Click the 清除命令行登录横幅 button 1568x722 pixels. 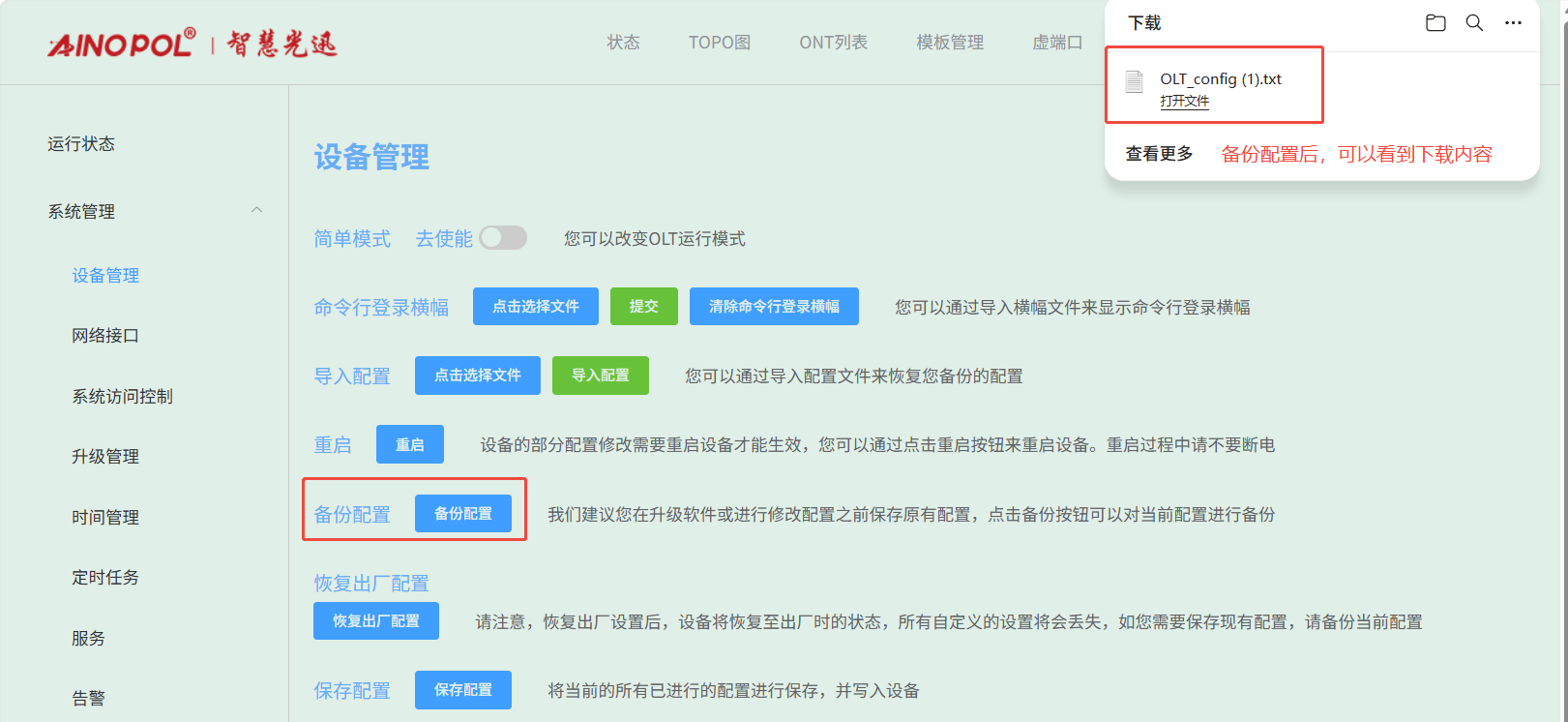pyautogui.click(x=773, y=307)
